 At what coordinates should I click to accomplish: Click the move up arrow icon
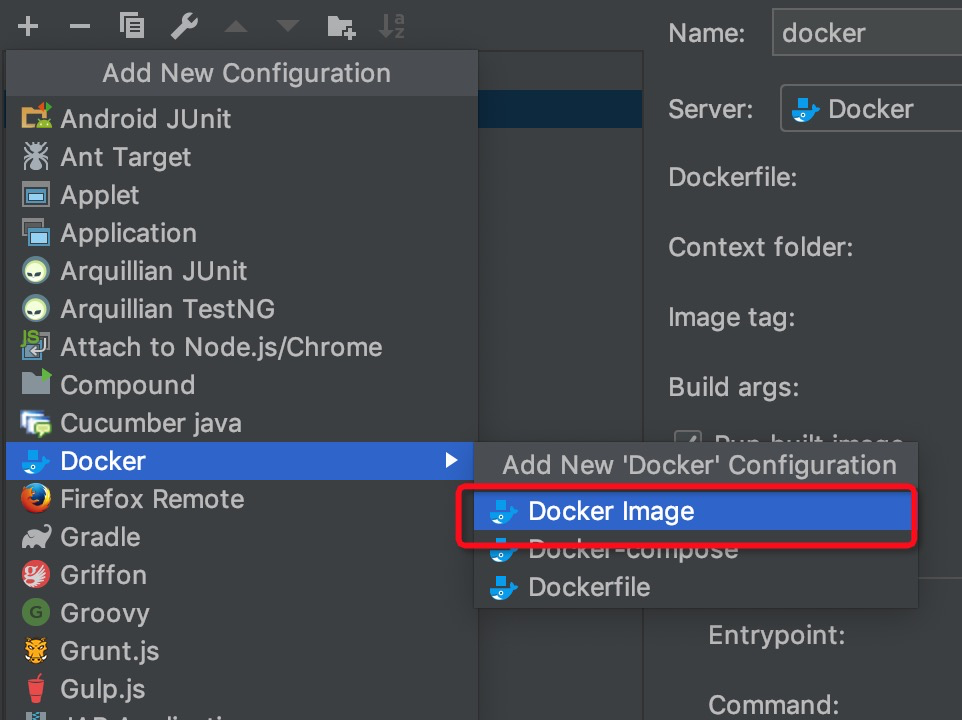[236, 27]
